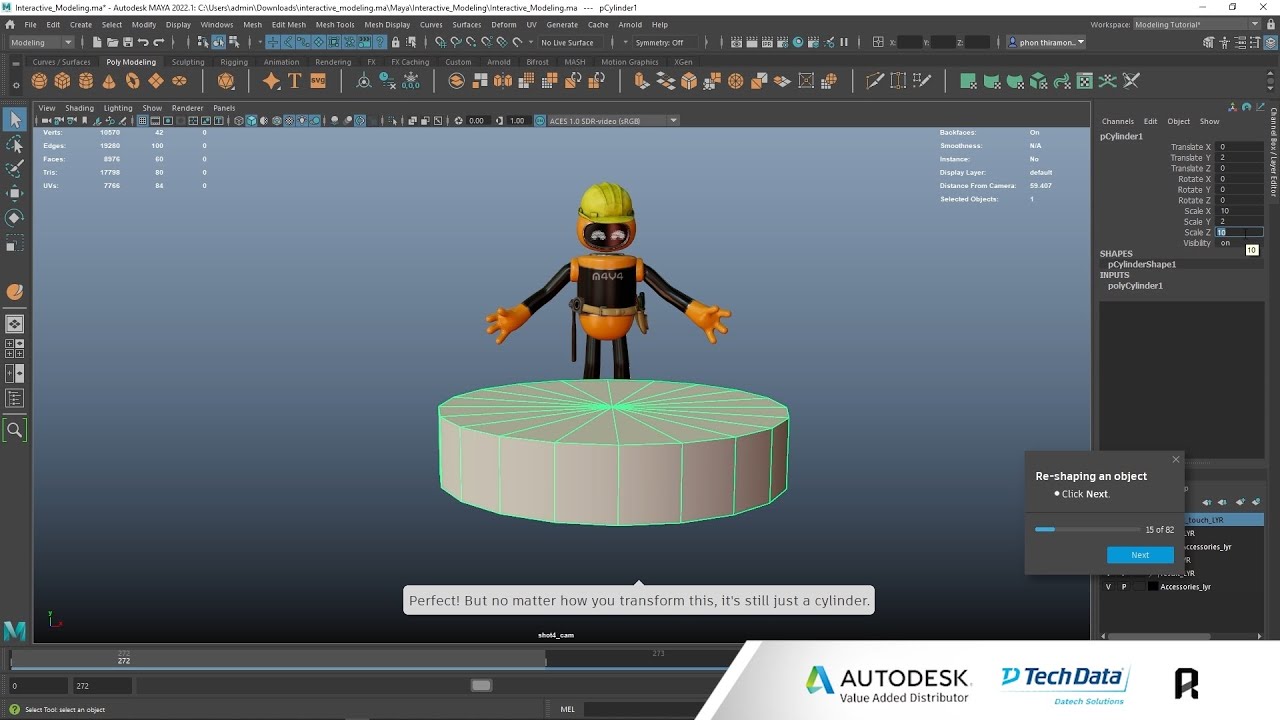Click the polygon Type text tool
Screen dimensions: 1280x720
click(x=295, y=81)
